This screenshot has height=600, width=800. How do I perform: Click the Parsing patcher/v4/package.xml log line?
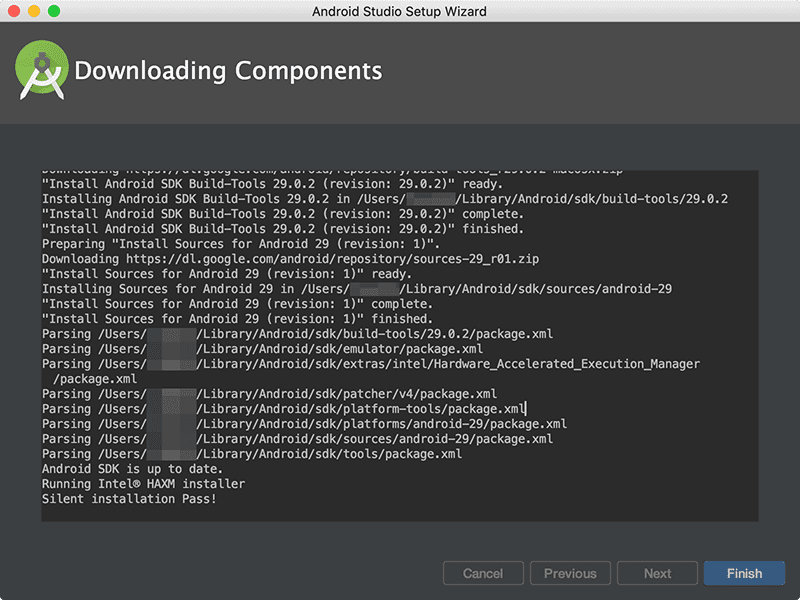click(269, 394)
